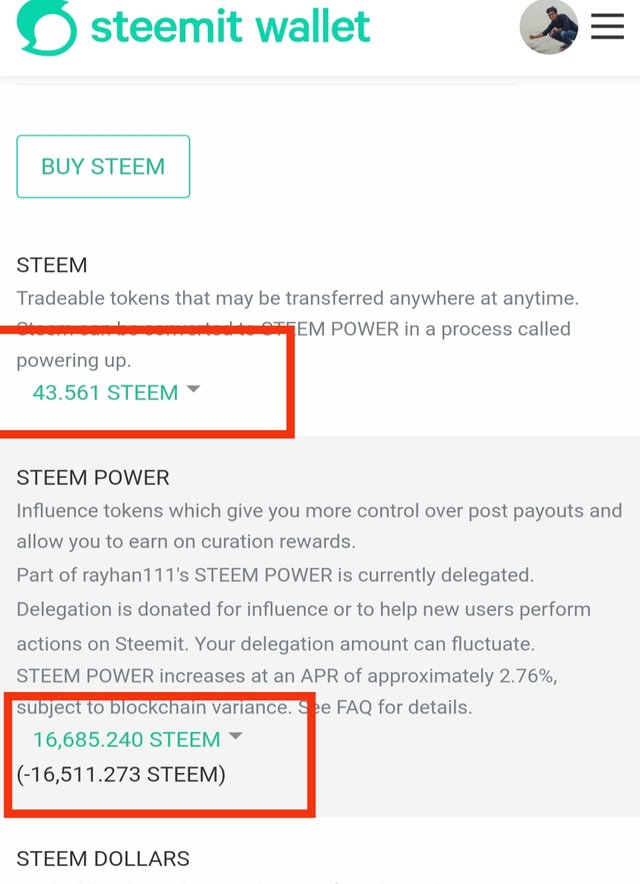640x884 pixels.
Task: Click the steemit wallet wordmark
Action: [230, 26]
